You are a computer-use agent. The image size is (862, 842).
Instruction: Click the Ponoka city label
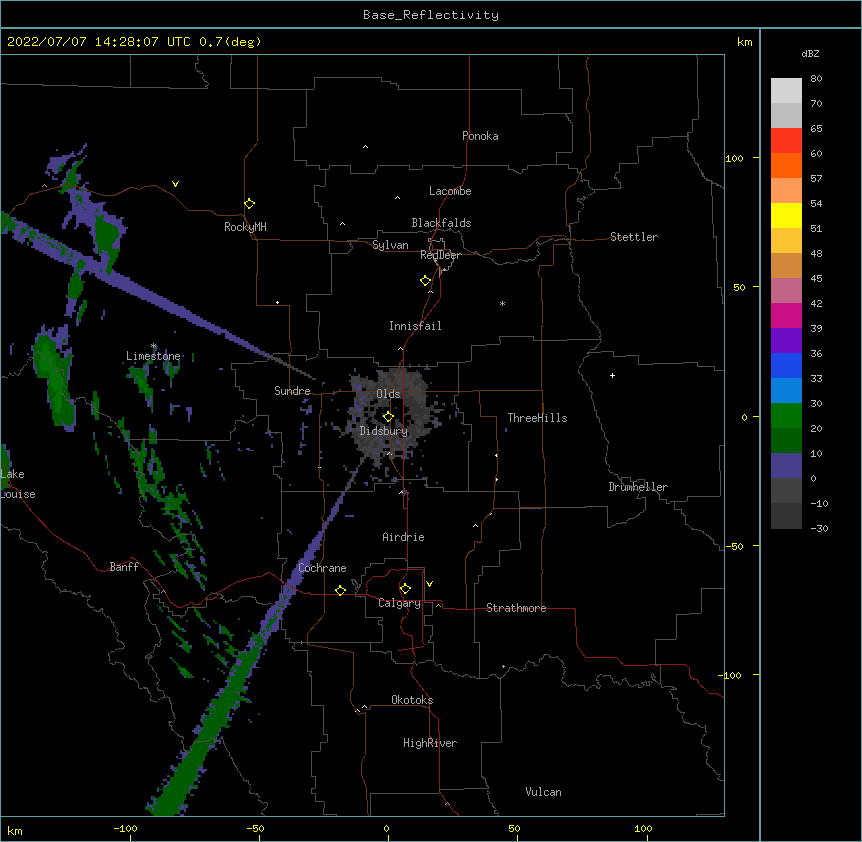480,136
